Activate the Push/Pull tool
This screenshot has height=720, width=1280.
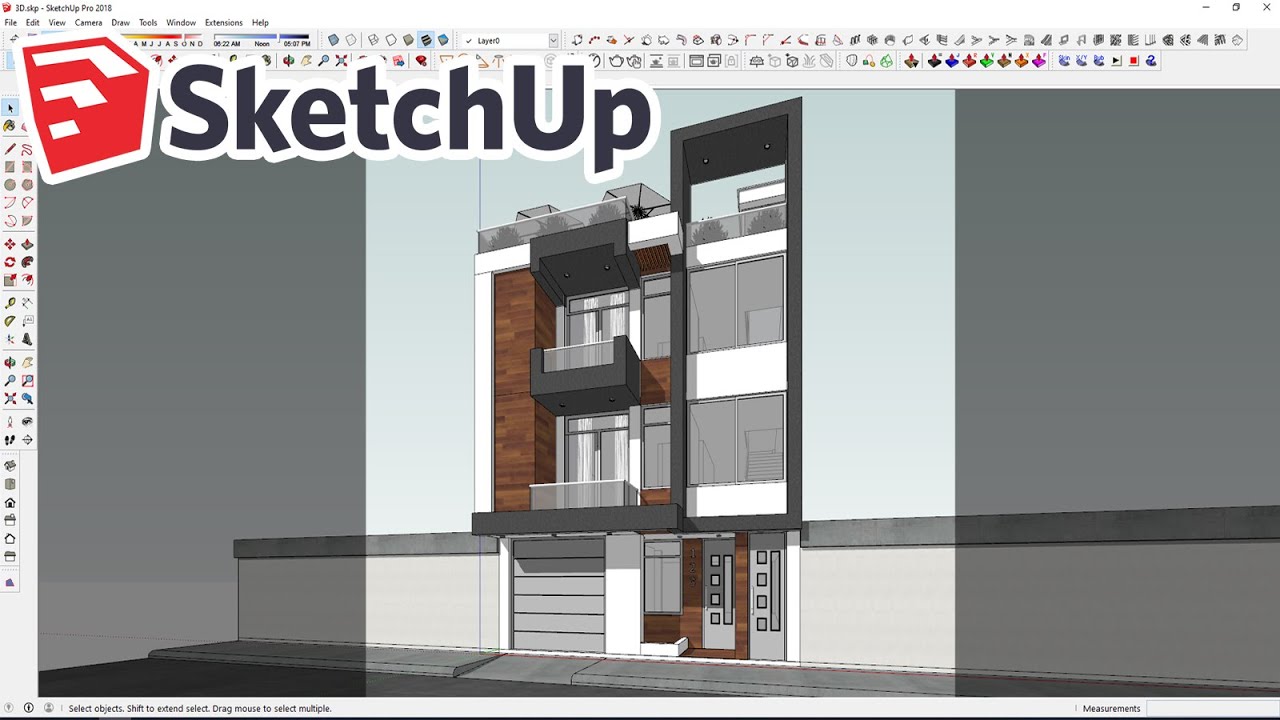27,244
